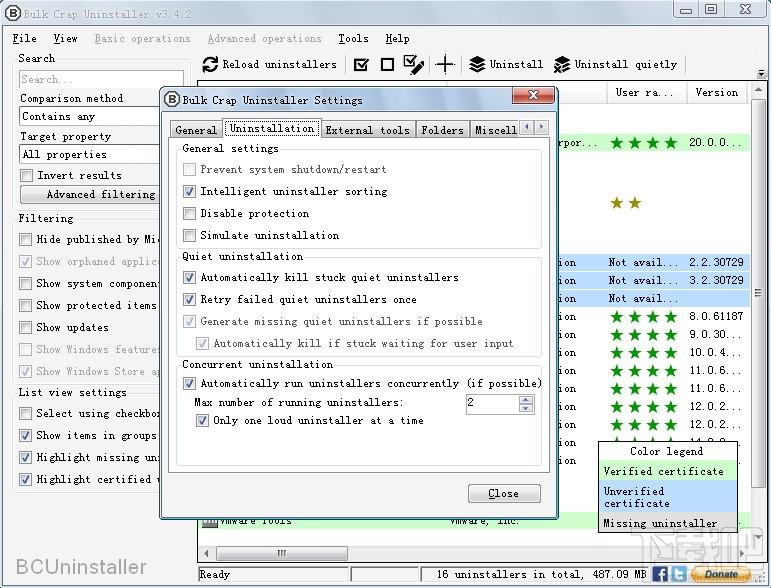The width and height of the screenshot is (771, 588).
Task: Click the Select all checked-box toolbar icon
Action: click(x=361, y=64)
